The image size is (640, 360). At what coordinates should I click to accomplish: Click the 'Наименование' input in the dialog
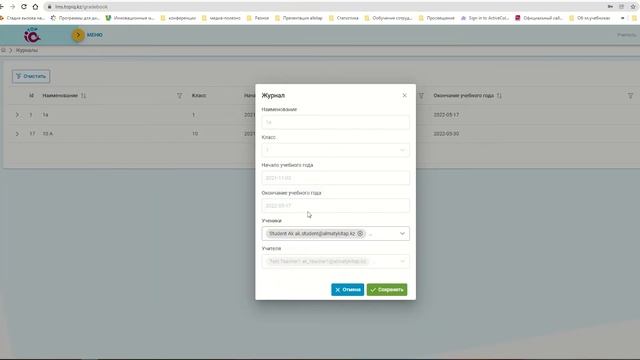(x=336, y=122)
